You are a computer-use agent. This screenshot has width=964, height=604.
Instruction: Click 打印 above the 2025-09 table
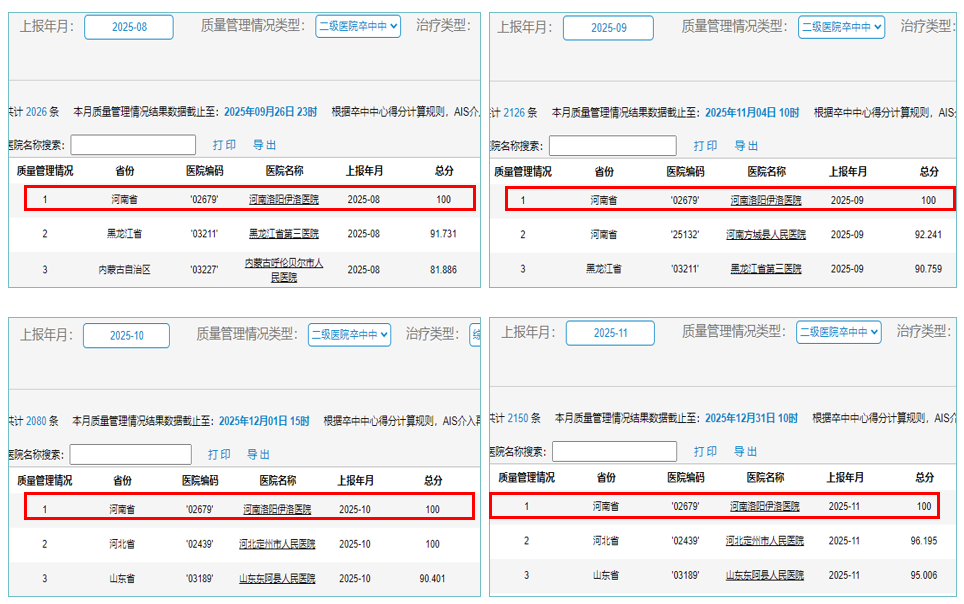tap(706, 146)
